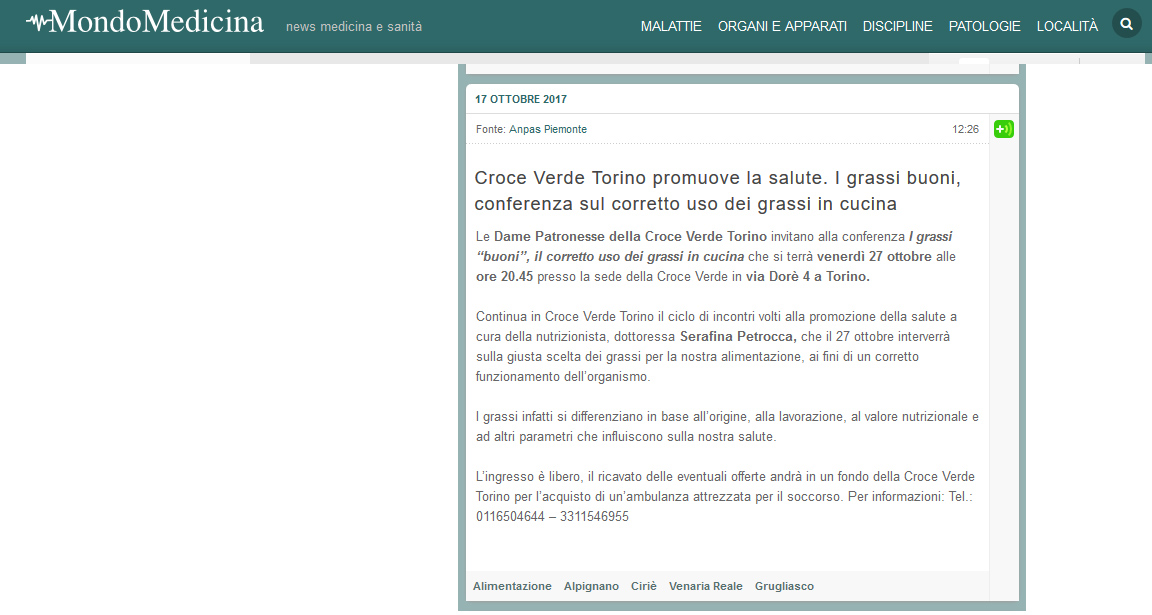Open the ORGANI E APPARATI menu
The height and width of the screenshot is (615, 1152).
[782, 26]
